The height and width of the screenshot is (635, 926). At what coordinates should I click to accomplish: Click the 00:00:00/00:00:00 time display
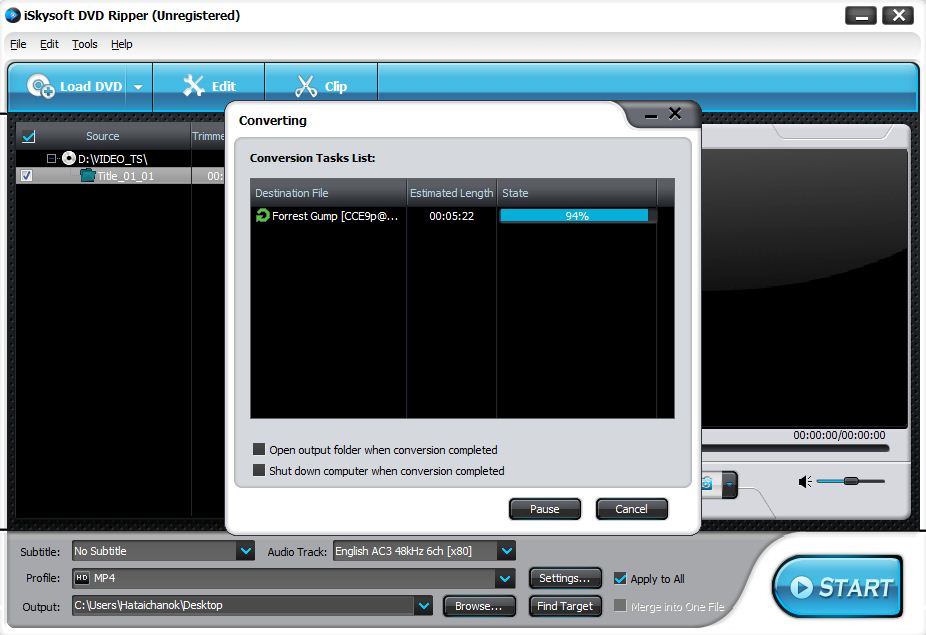coord(839,435)
